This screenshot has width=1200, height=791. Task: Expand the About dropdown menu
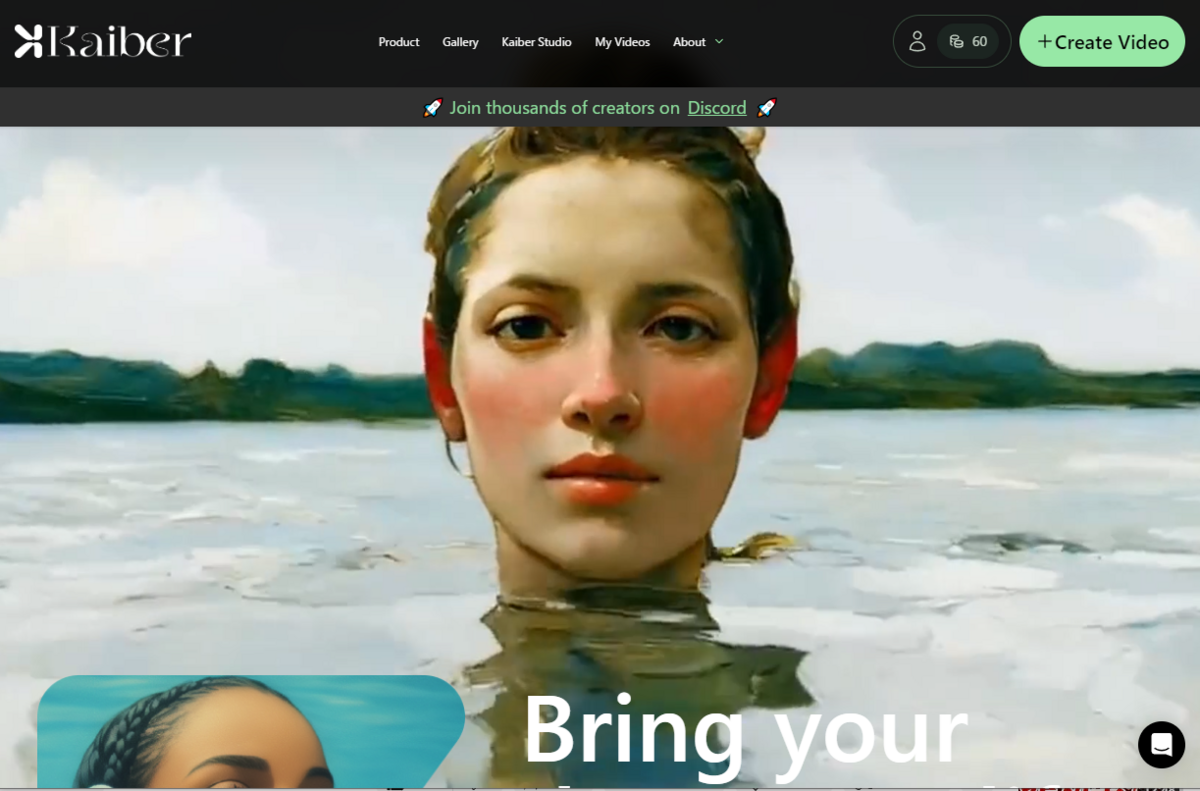698,42
